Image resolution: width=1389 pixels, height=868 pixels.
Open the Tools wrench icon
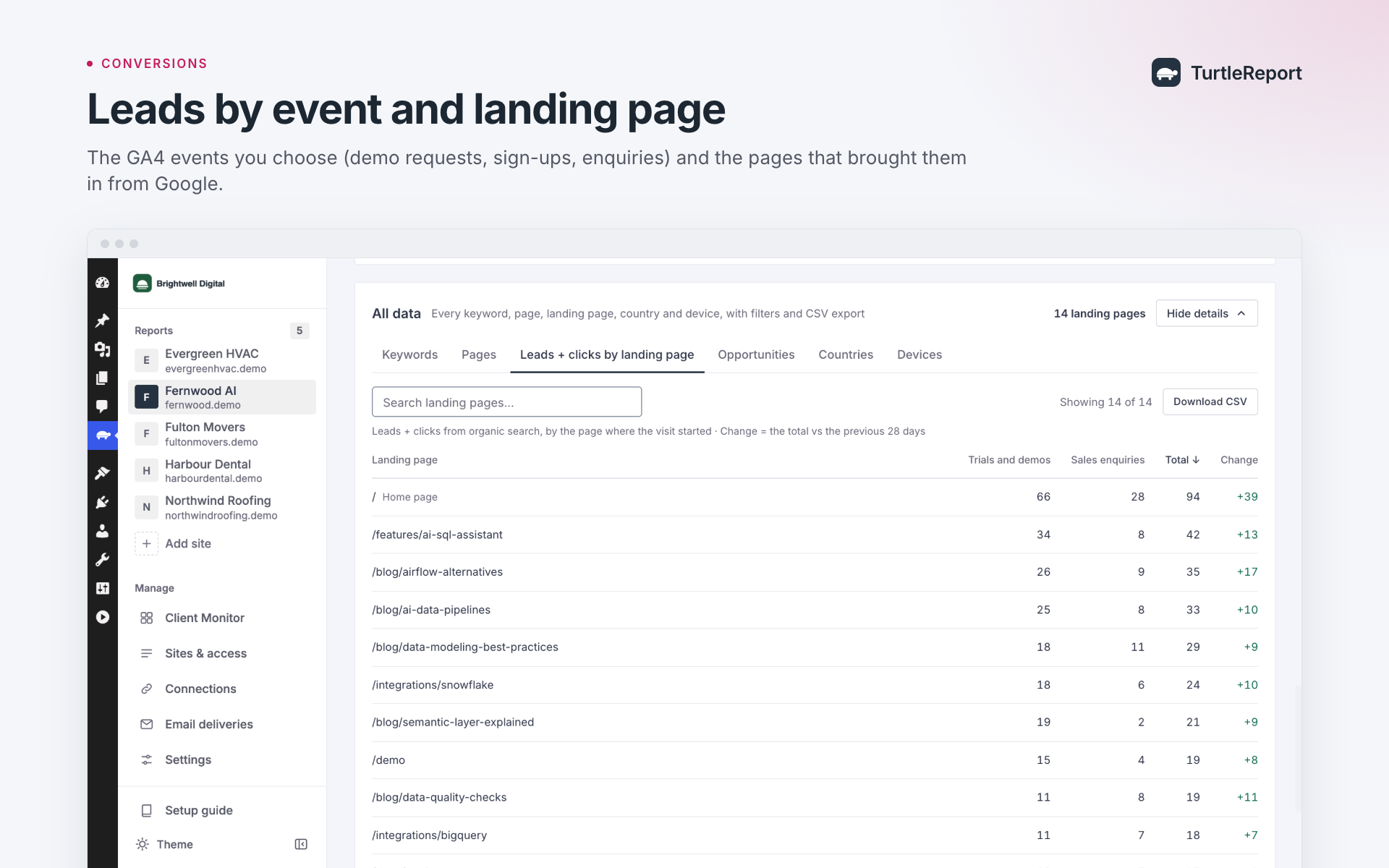102,559
